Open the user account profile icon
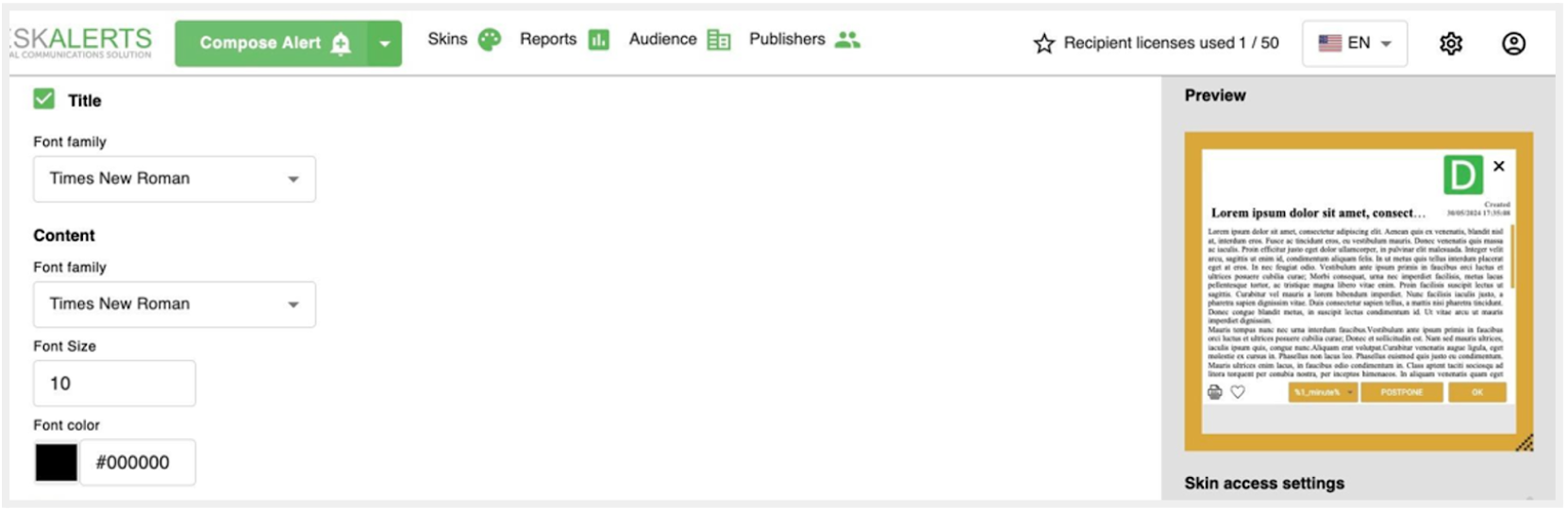Image resolution: width=1568 pixels, height=509 pixels. [x=1513, y=43]
